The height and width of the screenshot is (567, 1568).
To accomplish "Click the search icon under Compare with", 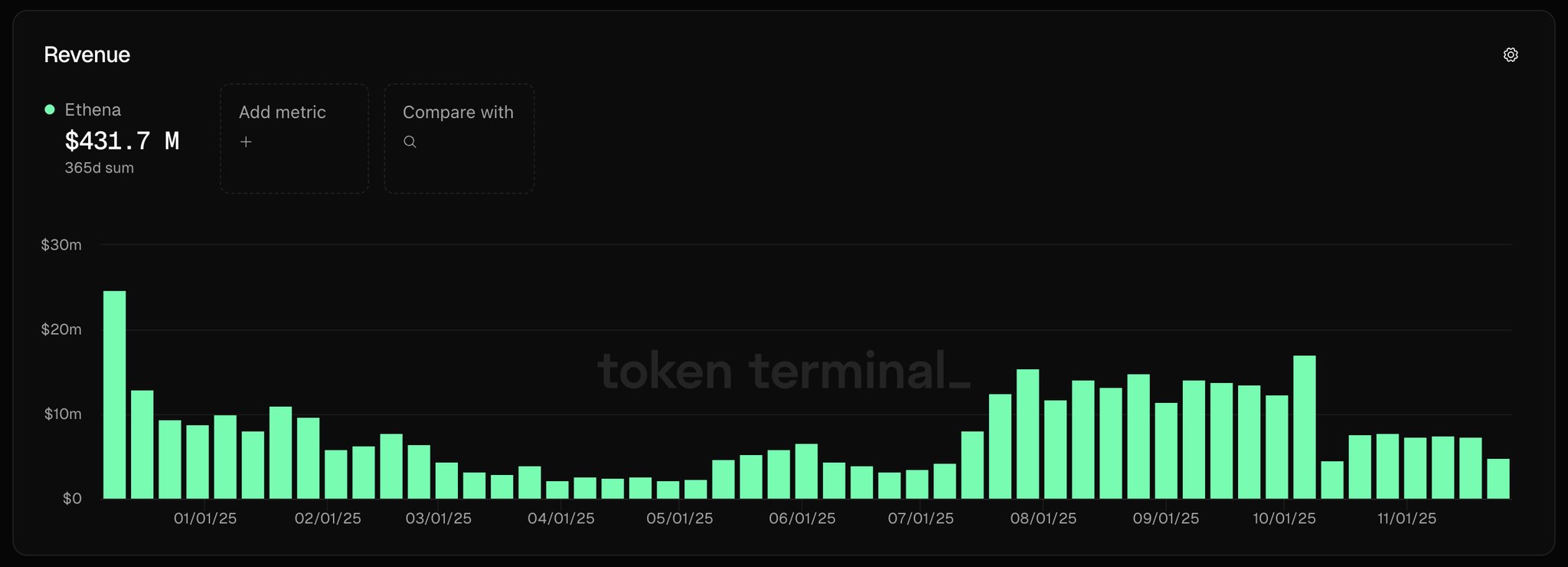I will [x=410, y=142].
